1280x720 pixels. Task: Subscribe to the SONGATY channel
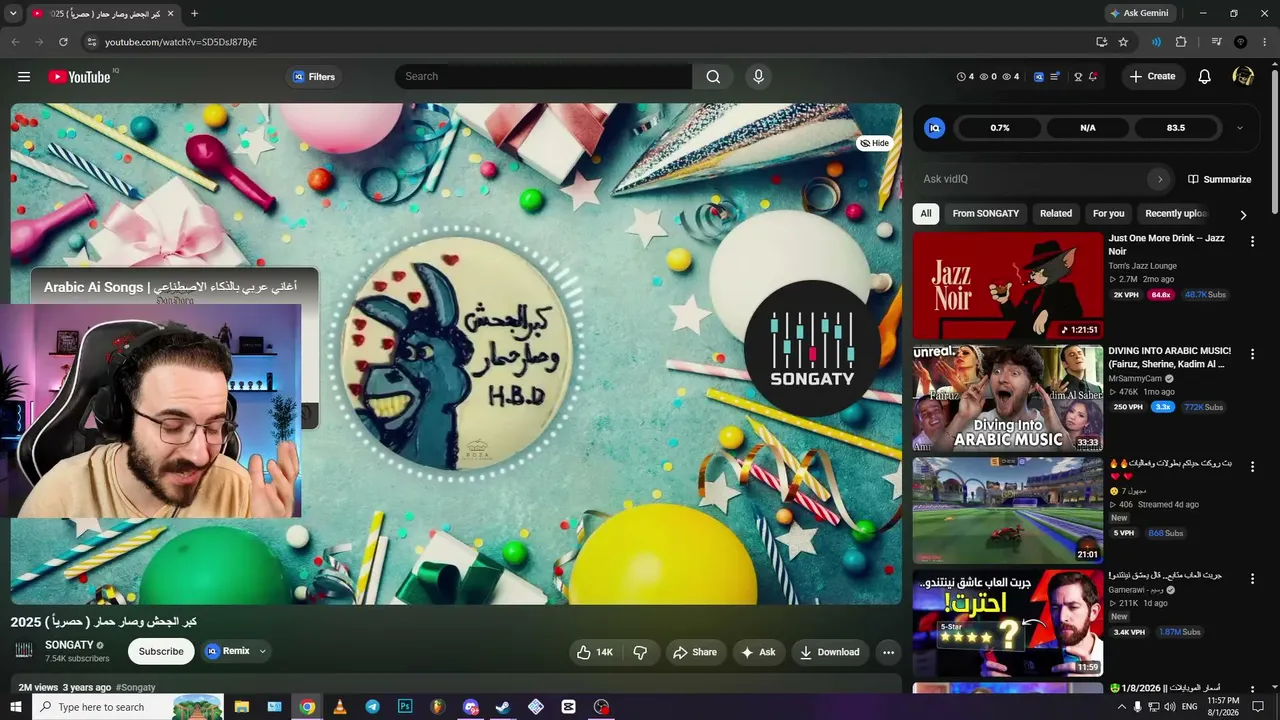tap(161, 652)
